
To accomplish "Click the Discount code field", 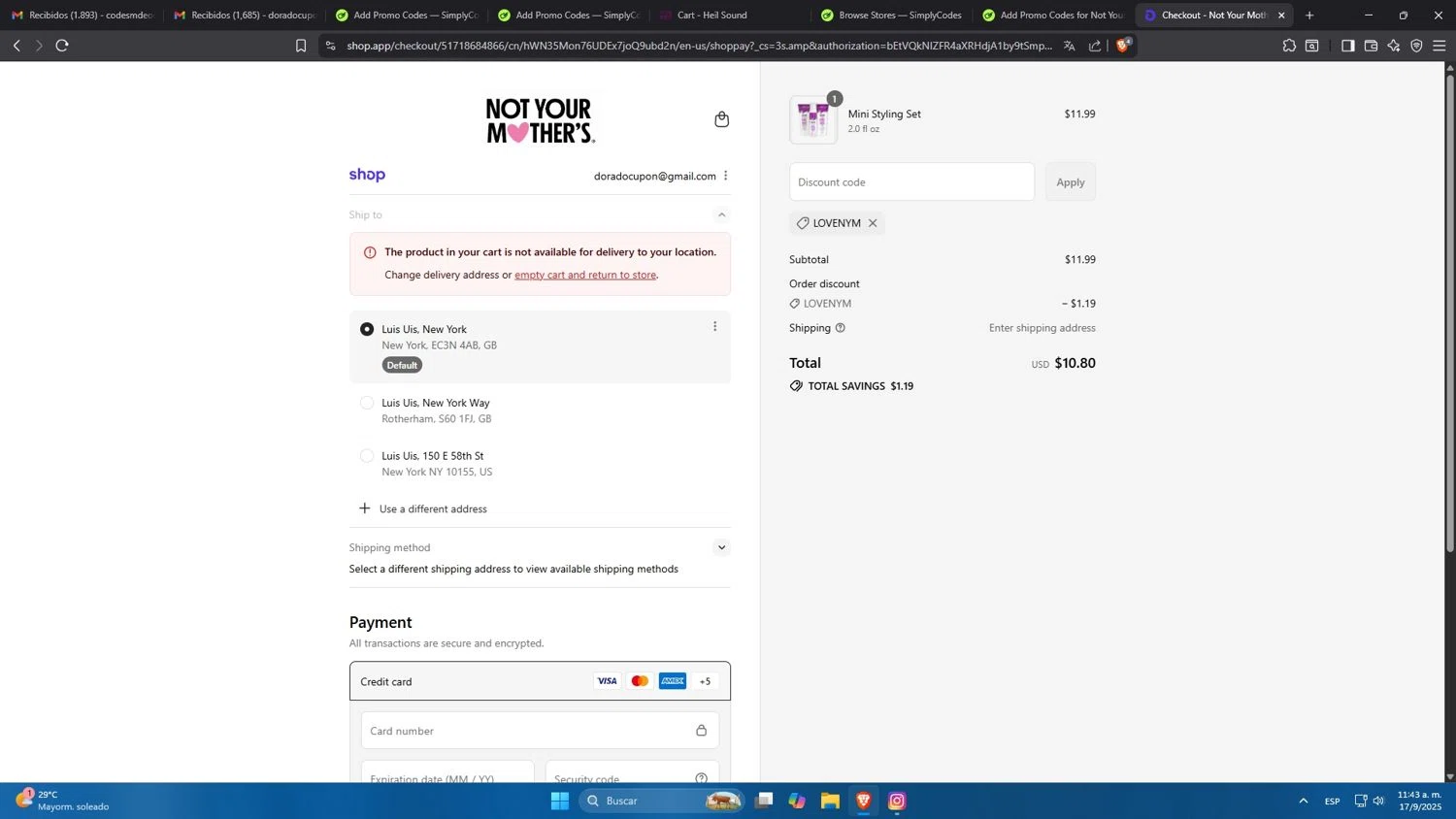I will coord(911,182).
